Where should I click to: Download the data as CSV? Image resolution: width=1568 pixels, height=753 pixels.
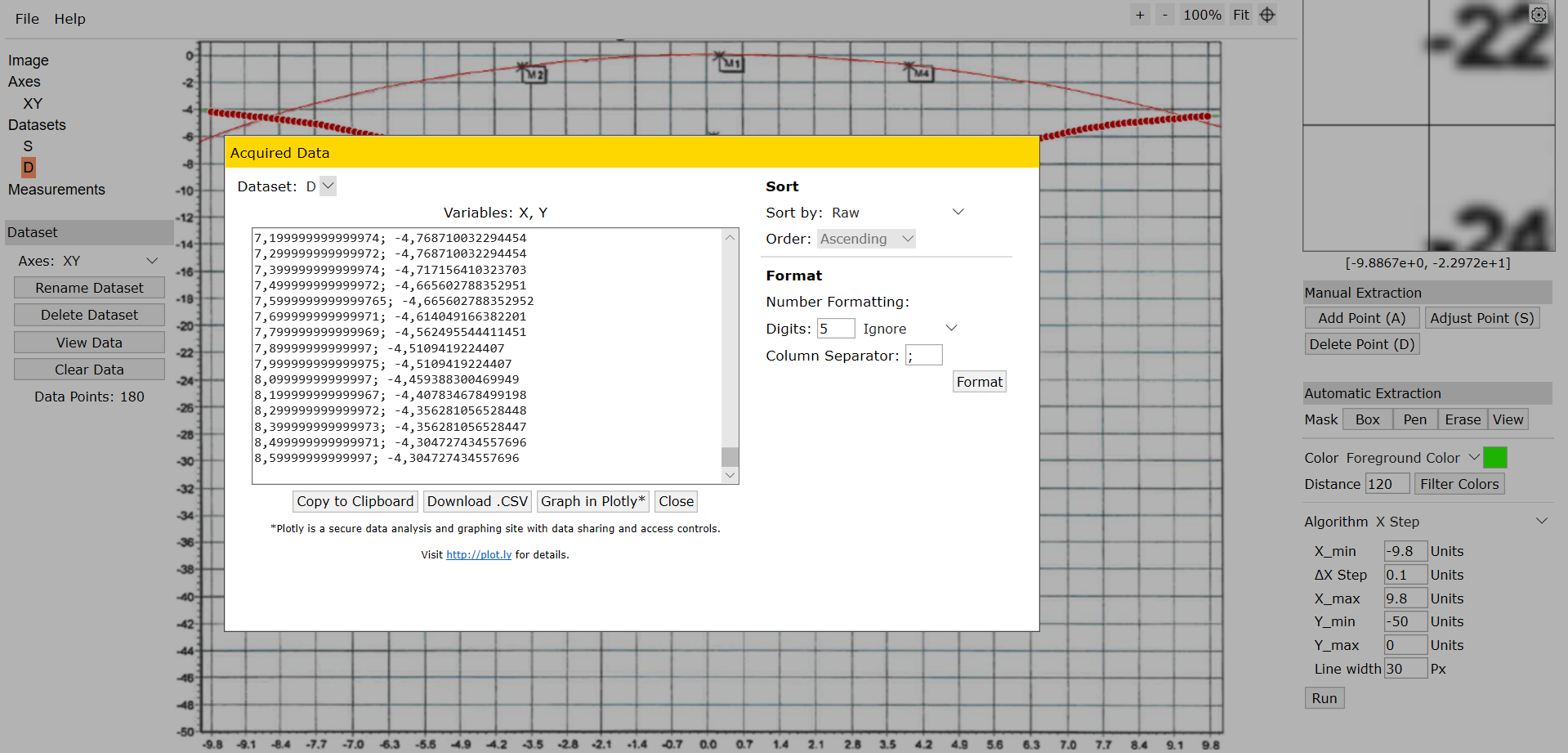pos(477,501)
